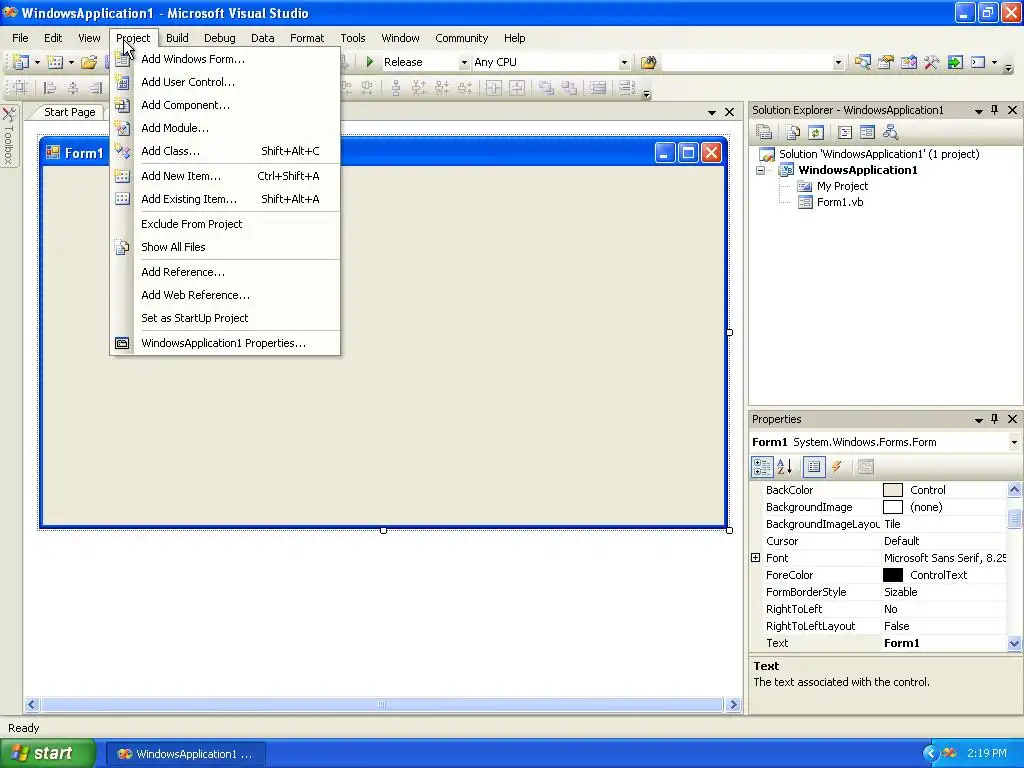
Task: Open the Build menu
Action: coord(177,38)
